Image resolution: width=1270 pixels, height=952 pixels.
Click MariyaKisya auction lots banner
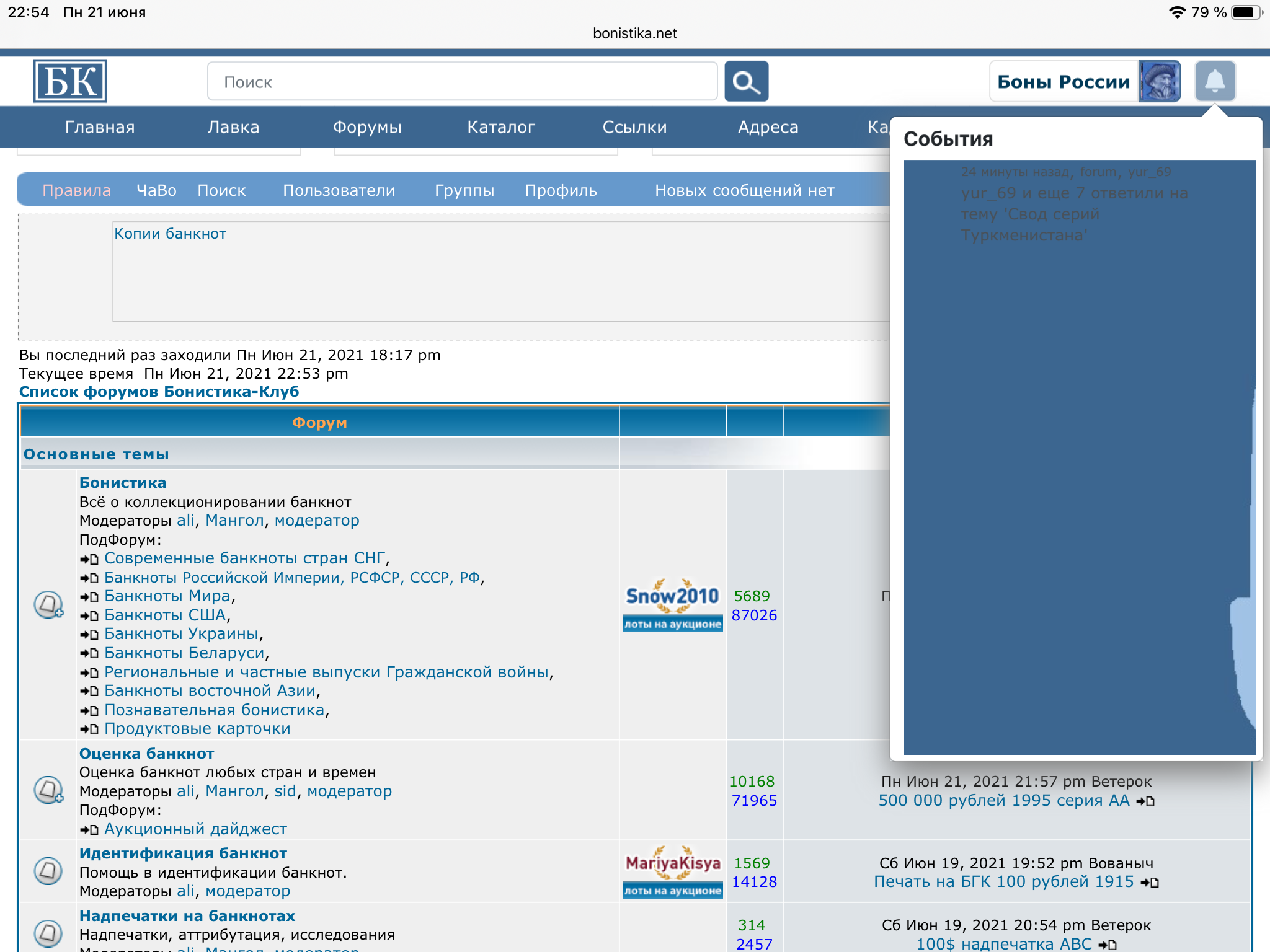[673, 871]
